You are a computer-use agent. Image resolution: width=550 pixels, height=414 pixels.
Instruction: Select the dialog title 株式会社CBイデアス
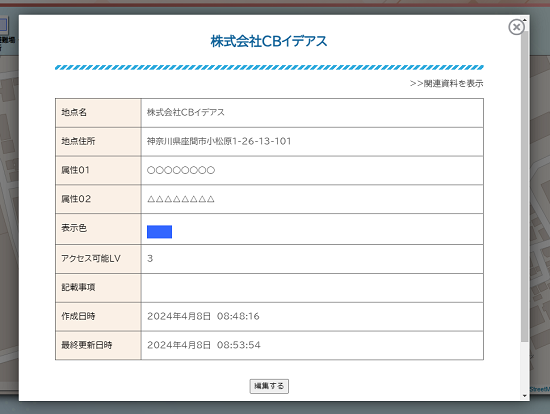point(269,41)
